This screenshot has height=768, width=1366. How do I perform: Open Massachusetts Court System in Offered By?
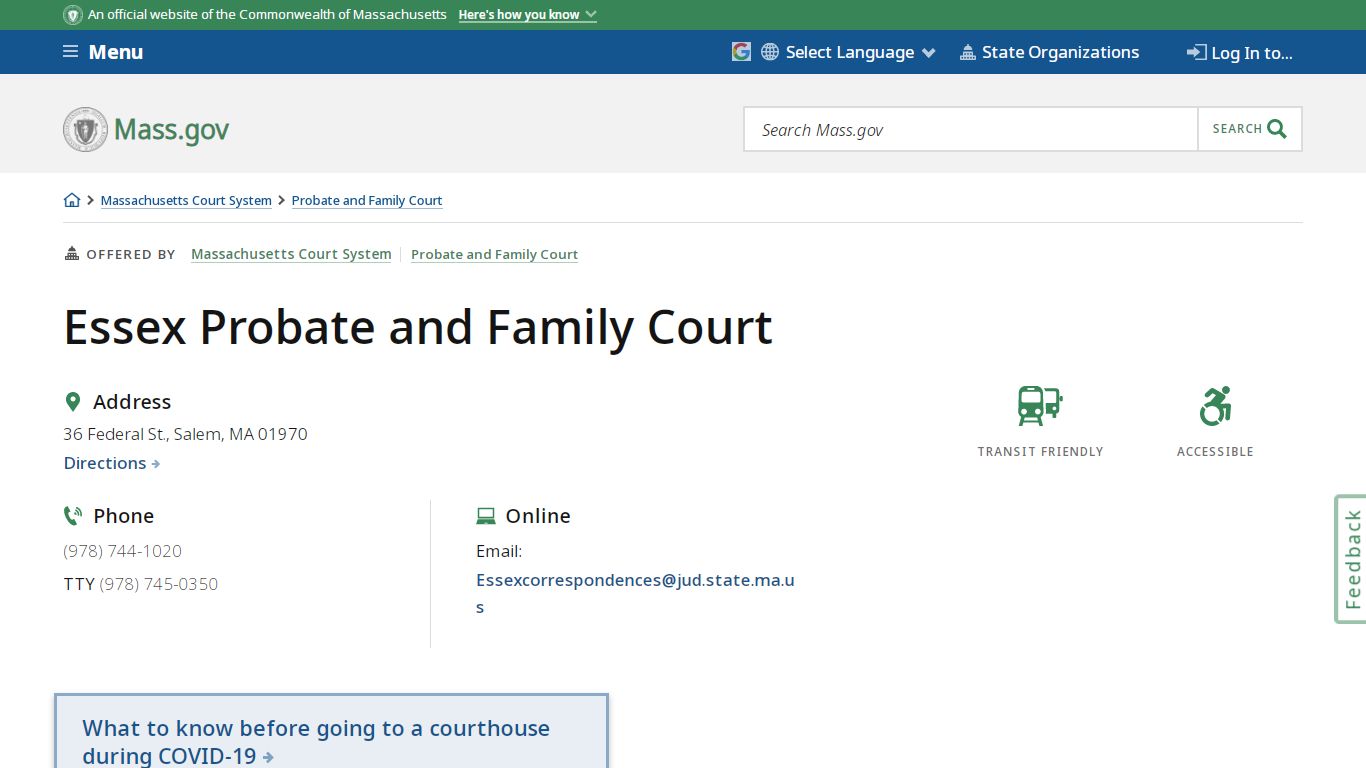[x=291, y=254]
